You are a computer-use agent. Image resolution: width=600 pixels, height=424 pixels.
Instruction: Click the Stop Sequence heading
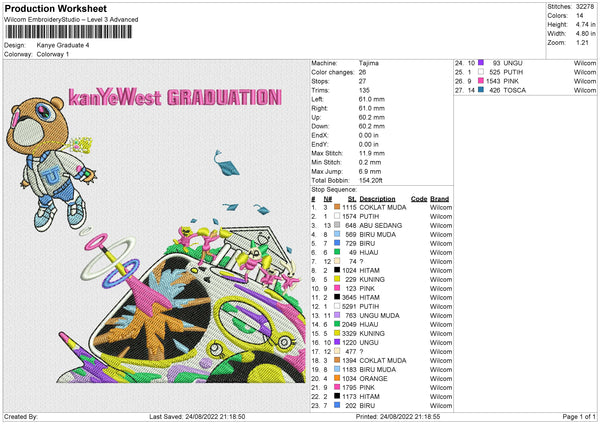click(x=334, y=189)
